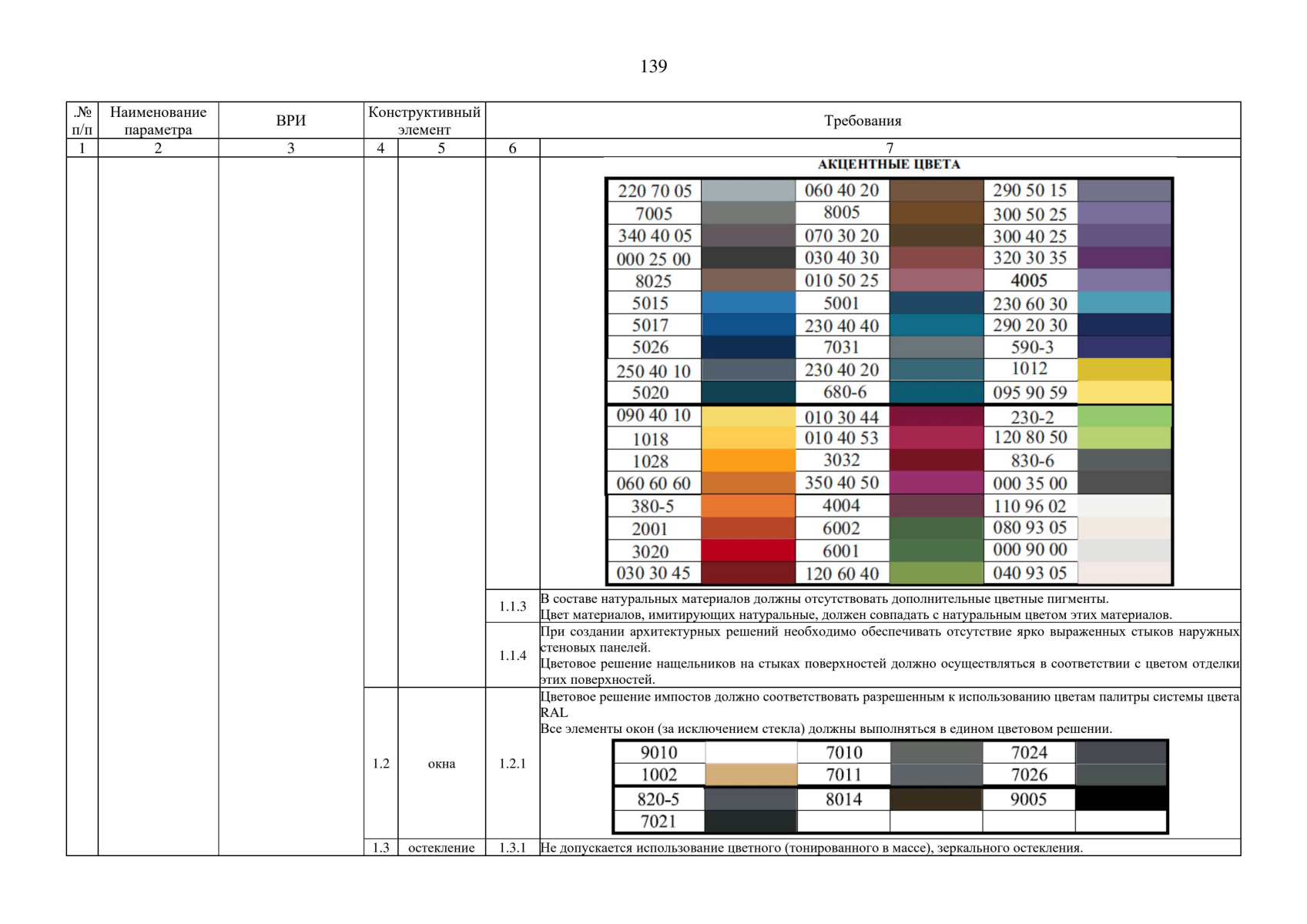Pick the magenta swatch beside 350 40 50
This screenshot has width=1307, height=924.
[x=936, y=483]
